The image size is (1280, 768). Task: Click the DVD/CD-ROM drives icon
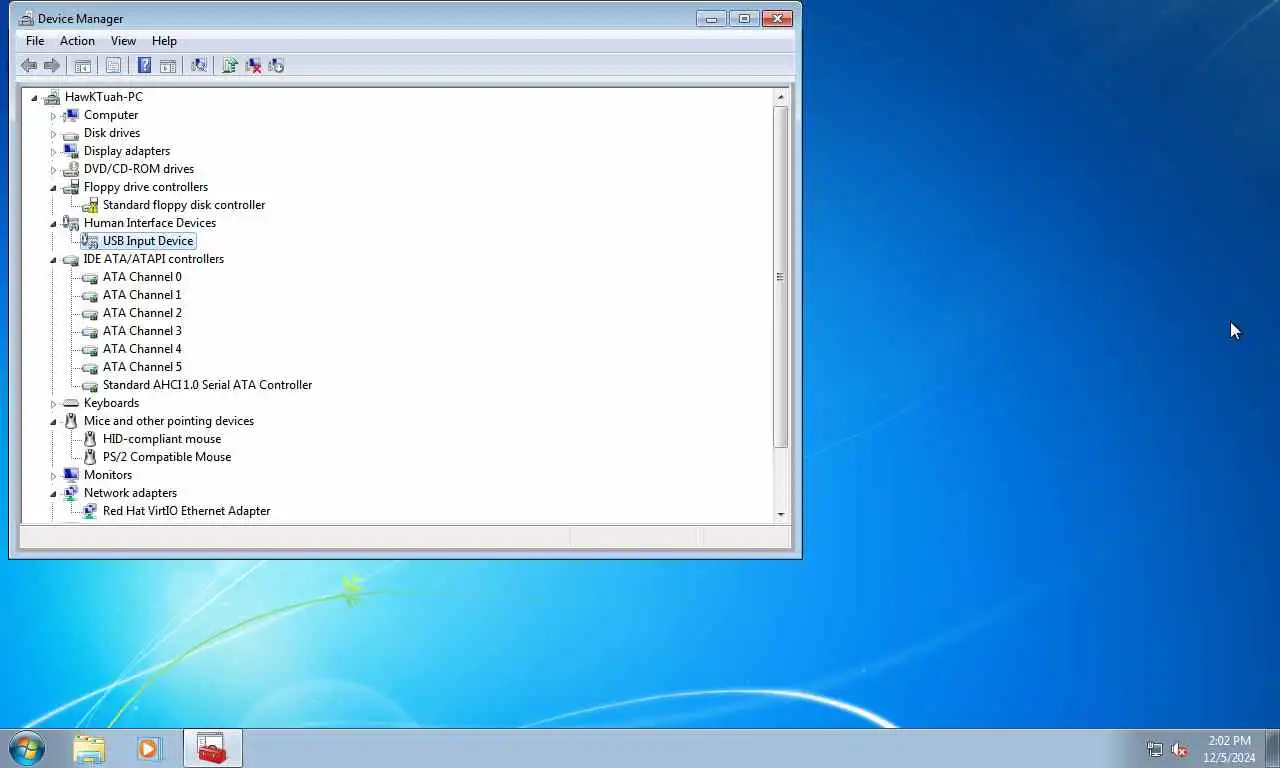[70, 169]
